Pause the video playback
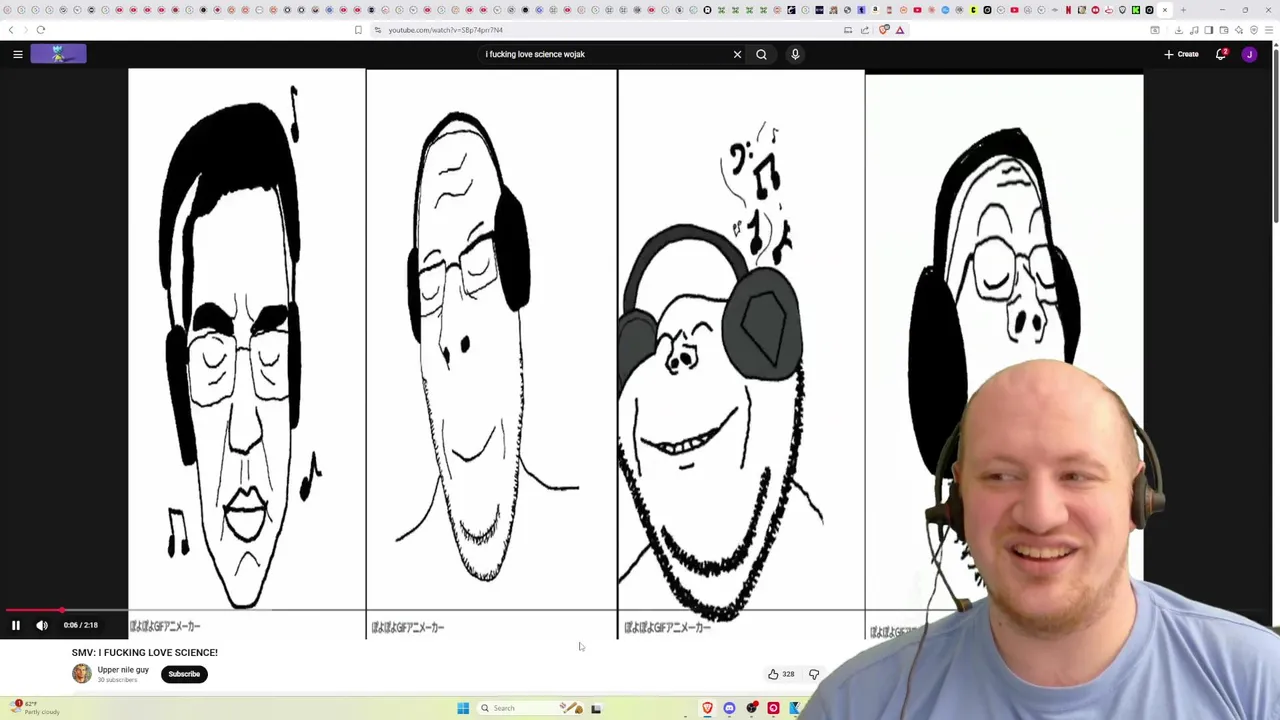 (x=16, y=625)
